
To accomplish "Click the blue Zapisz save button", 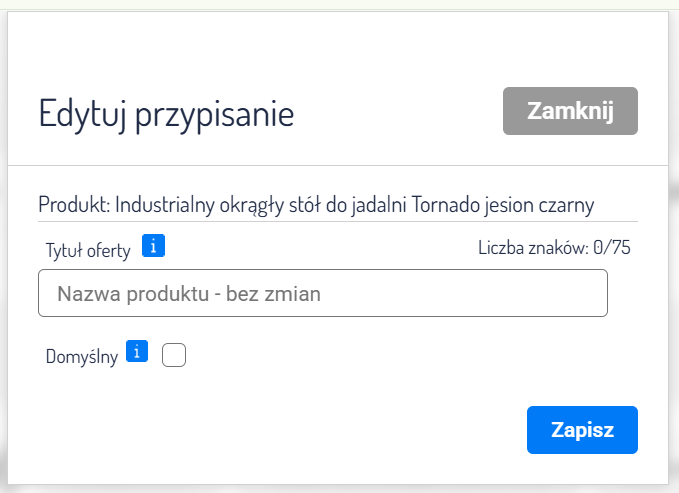I will pos(582,430).
